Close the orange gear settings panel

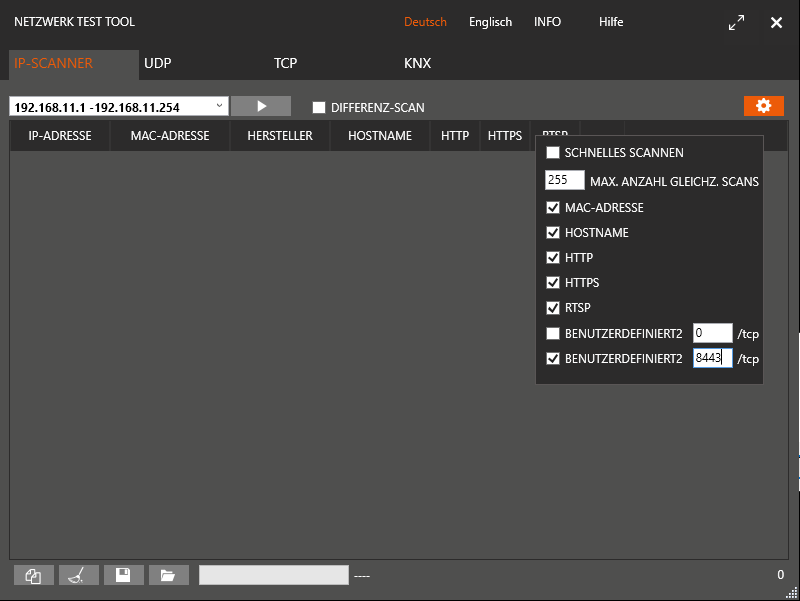tap(763, 106)
